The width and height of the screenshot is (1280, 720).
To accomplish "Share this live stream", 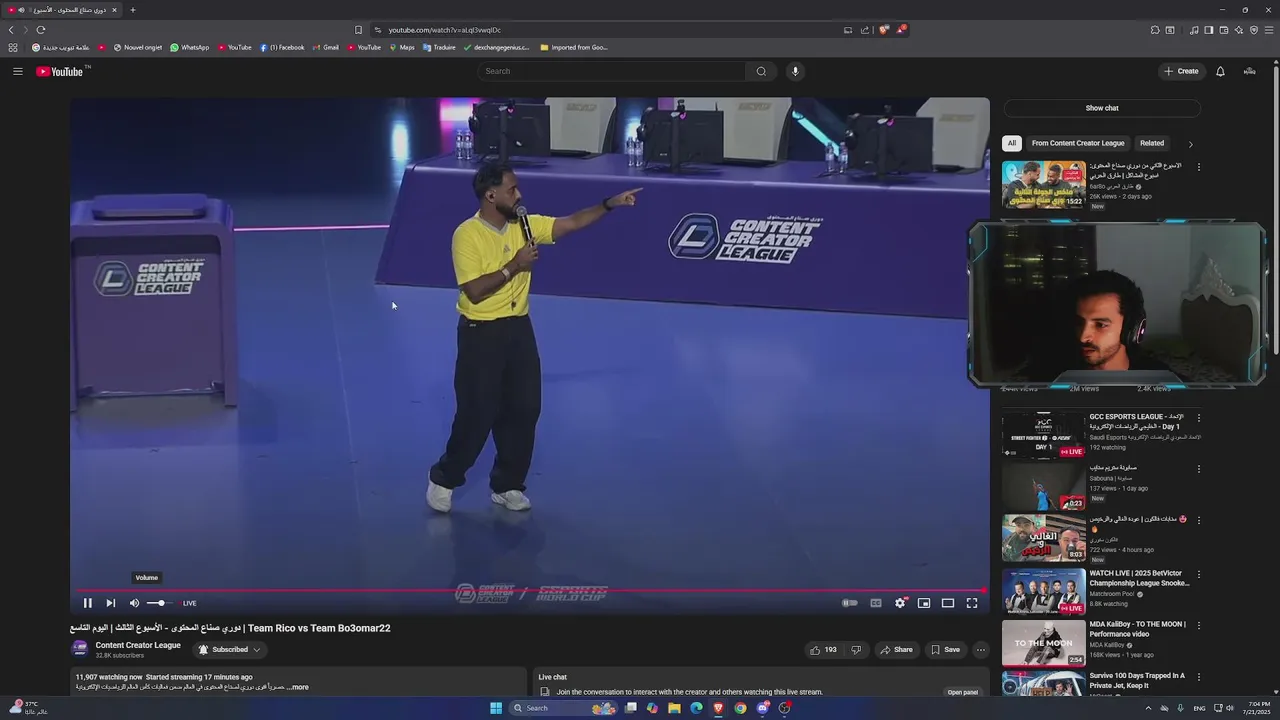I will [896, 650].
